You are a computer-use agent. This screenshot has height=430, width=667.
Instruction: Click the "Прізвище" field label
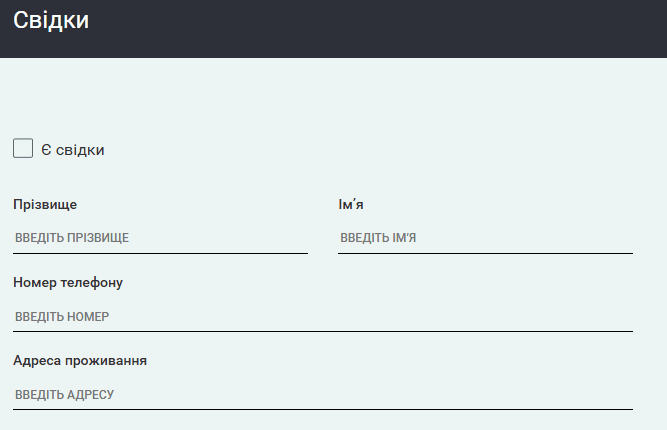click(x=45, y=204)
